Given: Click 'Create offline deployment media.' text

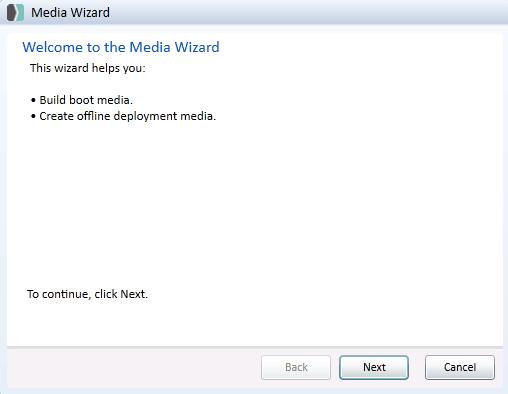Looking at the screenshot, I should coord(128,116).
